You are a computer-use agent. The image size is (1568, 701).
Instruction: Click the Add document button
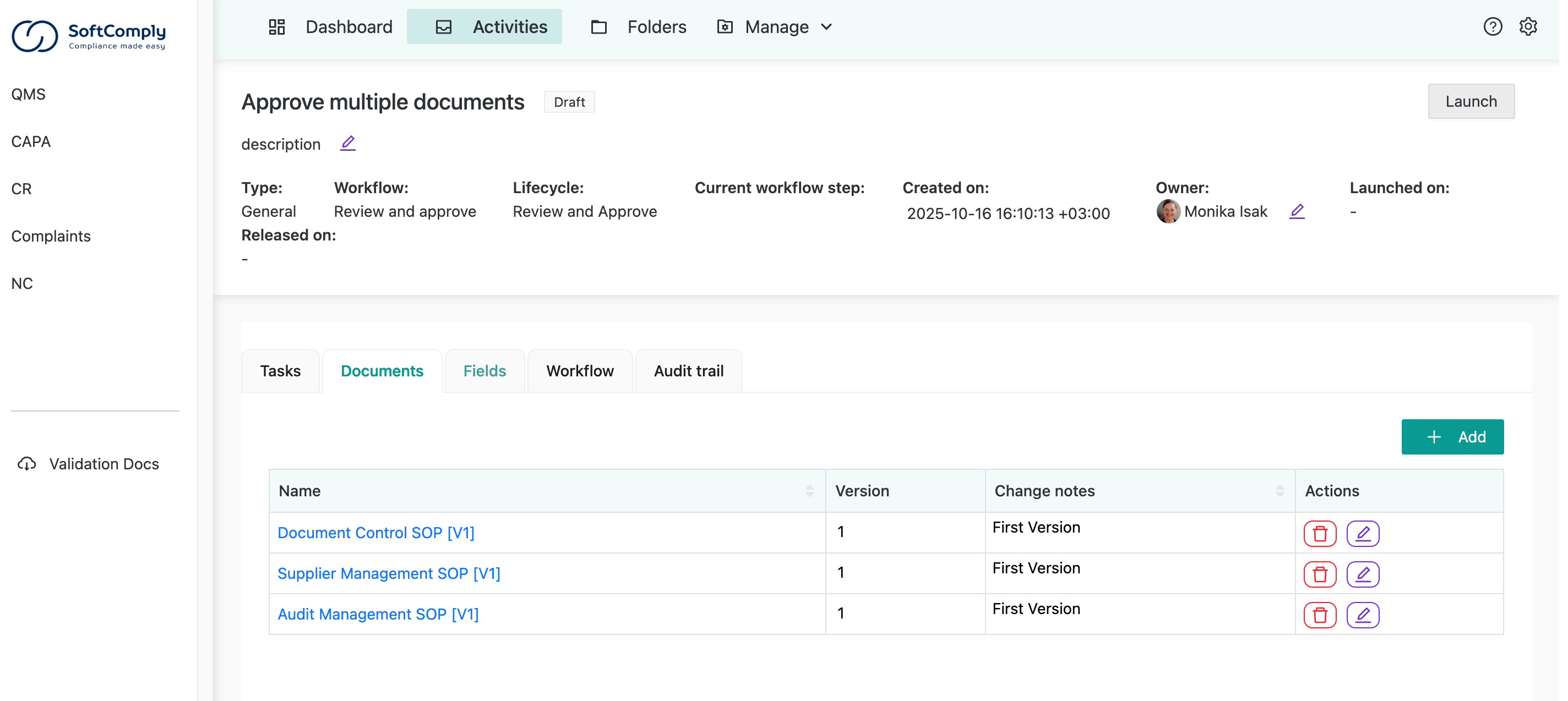(1452, 437)
